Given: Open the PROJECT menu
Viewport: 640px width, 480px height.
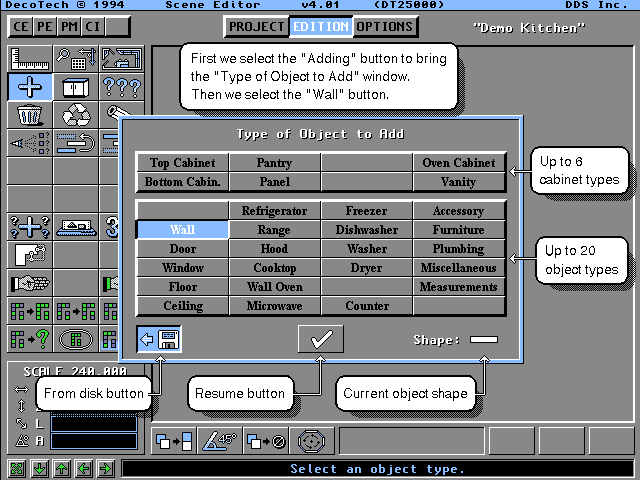Looking at the screenshot, I should pyautogui.click(x=256, y=27).
